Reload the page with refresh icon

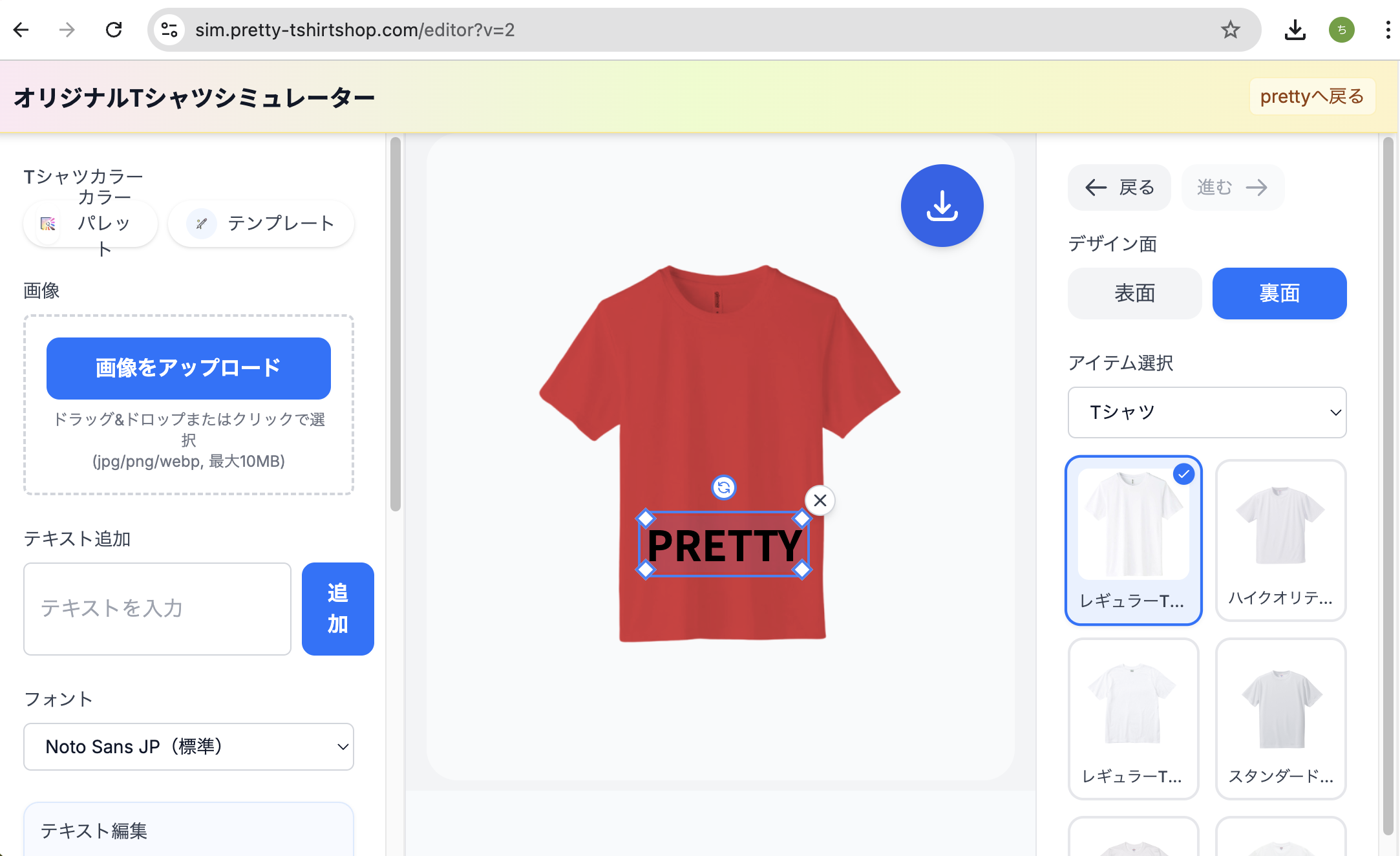click(114, 30)
